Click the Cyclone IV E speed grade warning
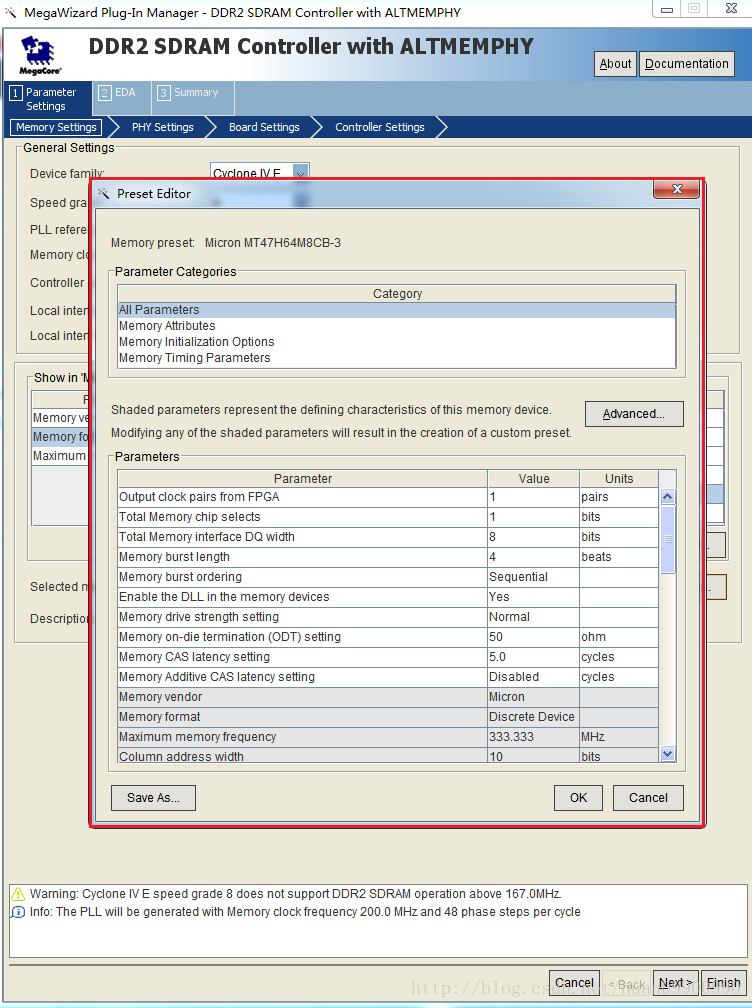Viewport: 752px width, 1008px height. tap(296, 894)
